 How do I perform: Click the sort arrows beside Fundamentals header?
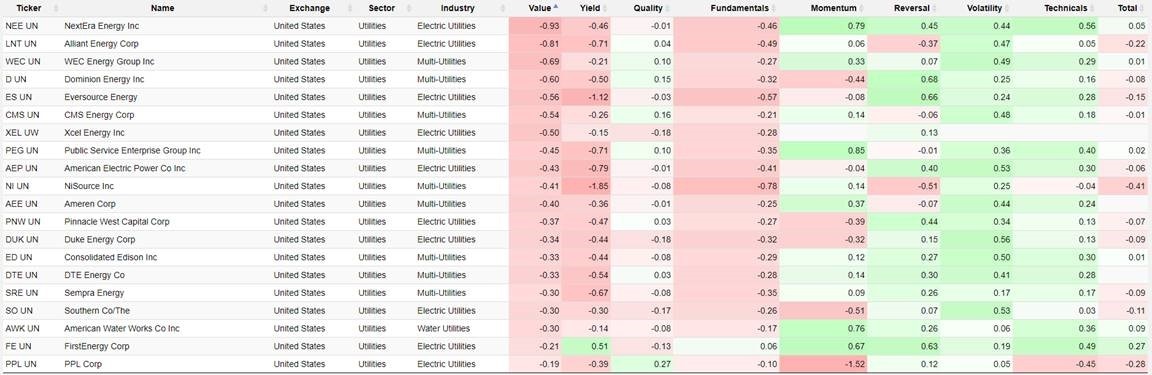774,9
